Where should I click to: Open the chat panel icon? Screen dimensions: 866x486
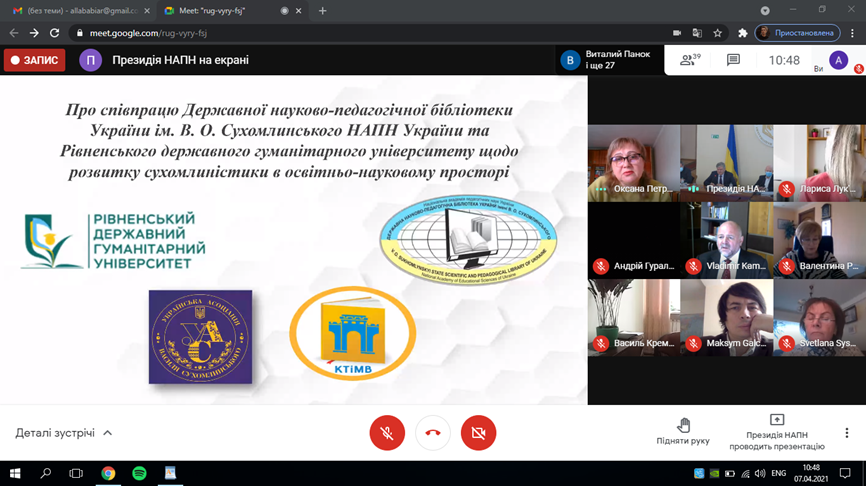tap(733, 60)
